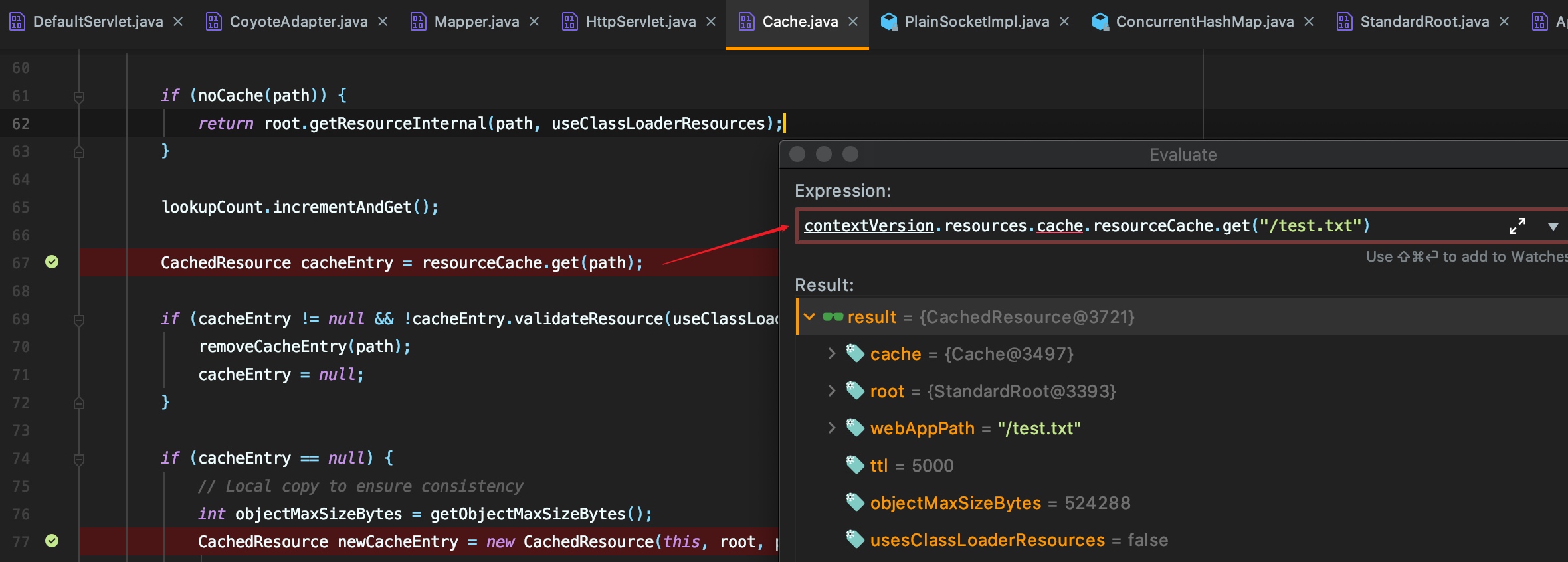Screen dimensions: 1568x562
Task: Expand the cache field node
Action: 831,354
